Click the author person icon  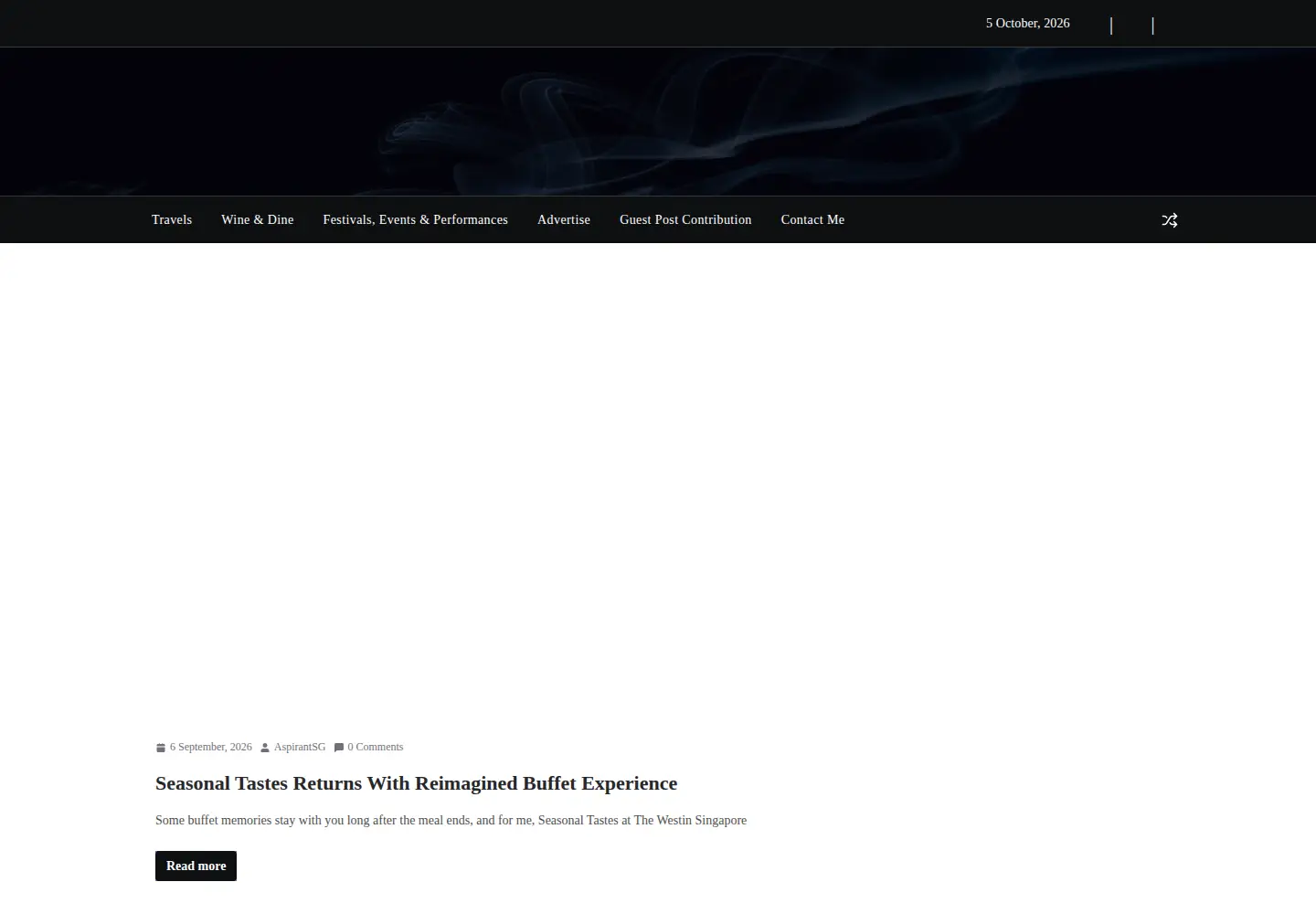pyautogui.click(x=265, y=748)
